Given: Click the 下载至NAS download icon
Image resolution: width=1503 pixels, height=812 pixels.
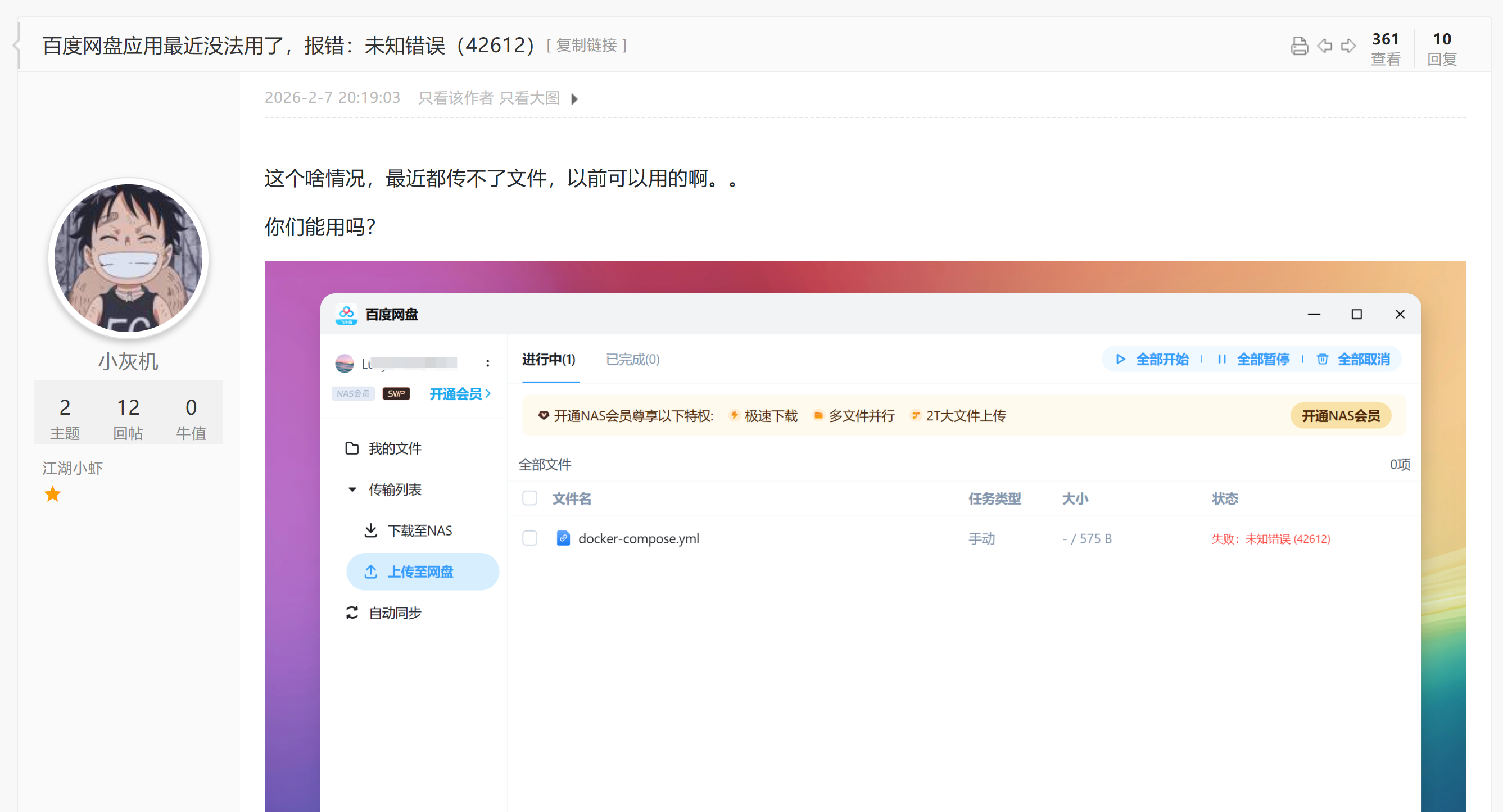Looking at the screenshot, I should (372, 530).
